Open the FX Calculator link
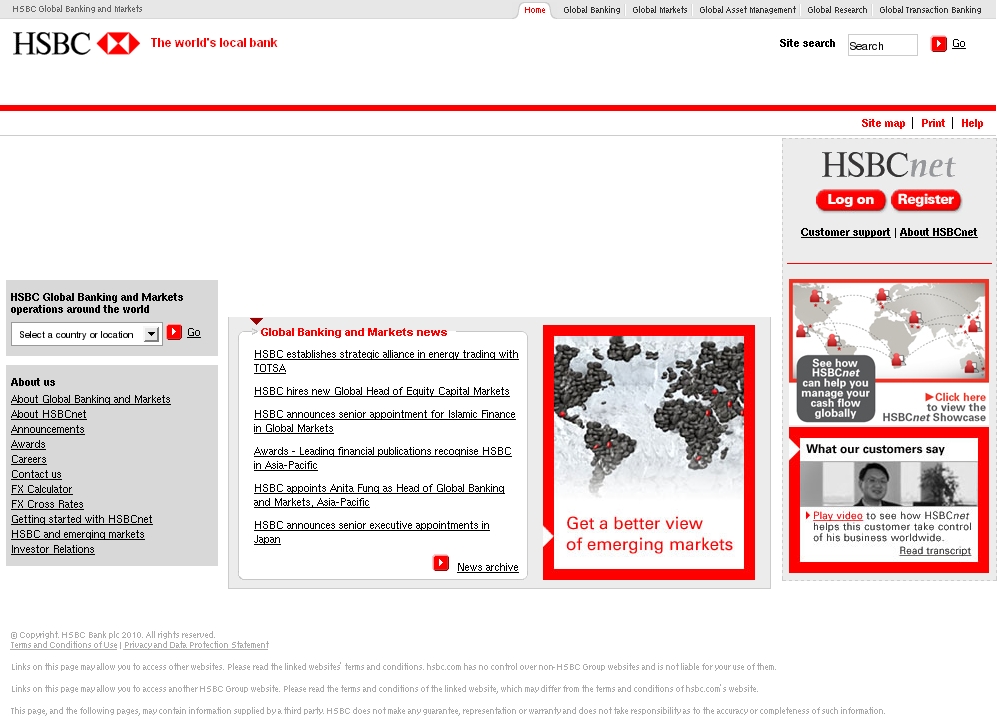The image size is (997, 728). pyautogui.click(x=41, y=489)
